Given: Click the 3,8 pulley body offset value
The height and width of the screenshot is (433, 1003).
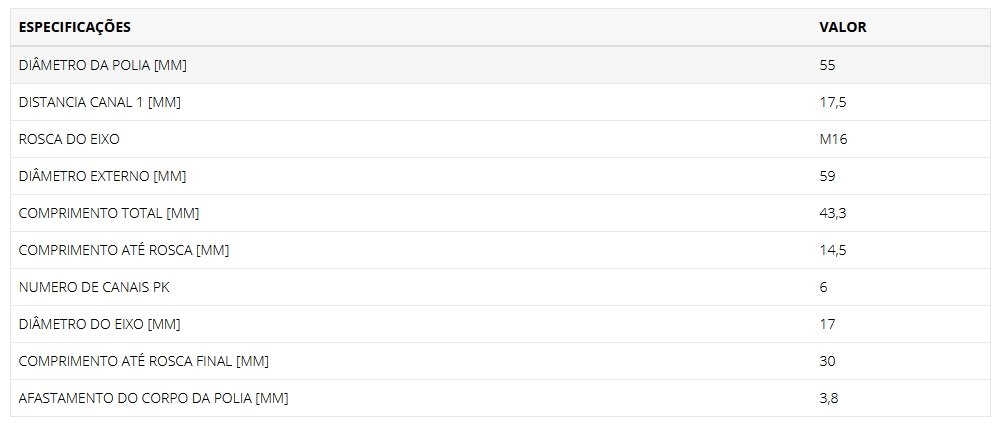Looking at the screenshot, I should coord(829,399).
